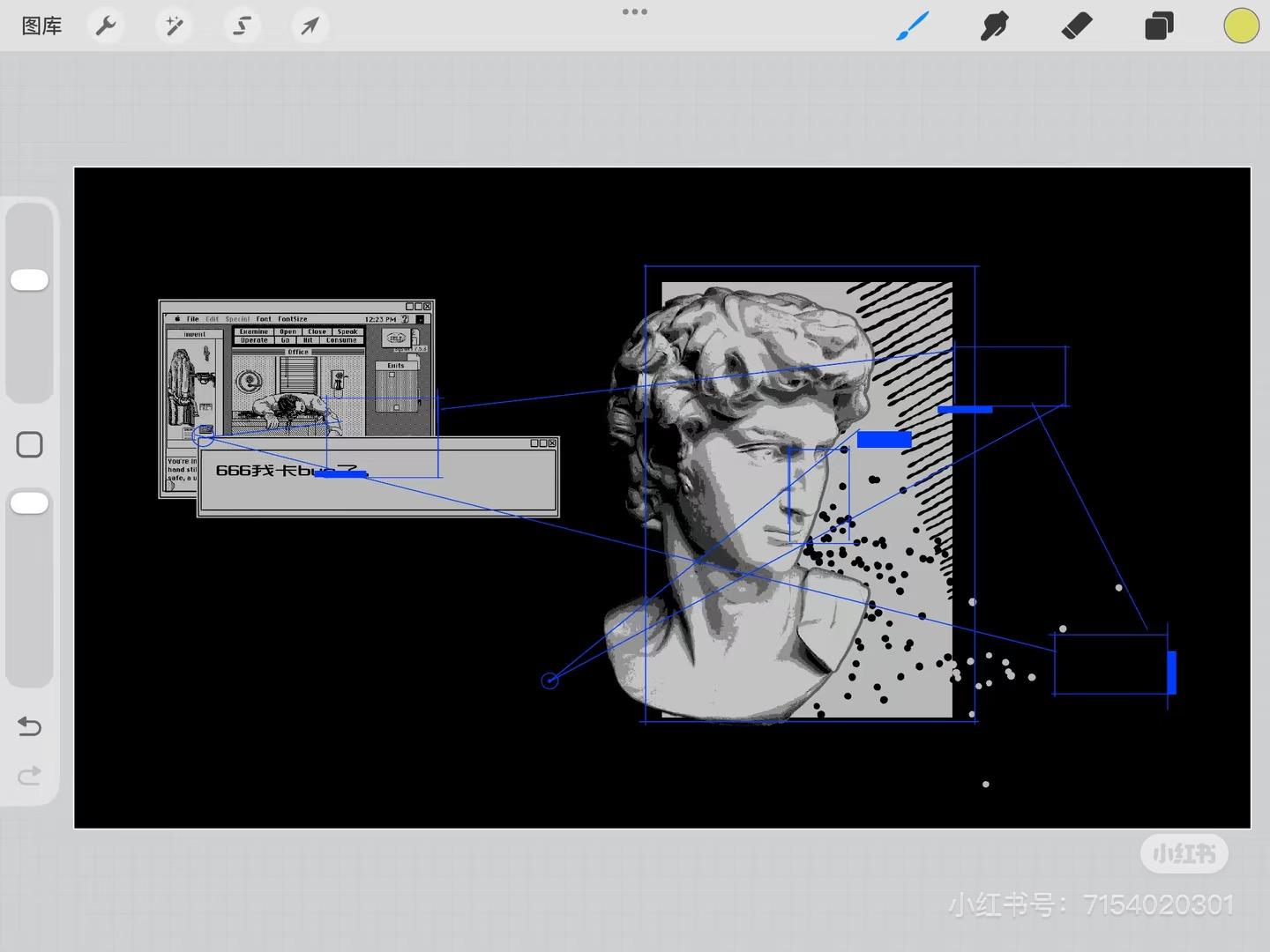The width and height of the screenshot is (1270, 952).
Task: Tap the three-dot multitasking menu
Action: coord(635,12)
